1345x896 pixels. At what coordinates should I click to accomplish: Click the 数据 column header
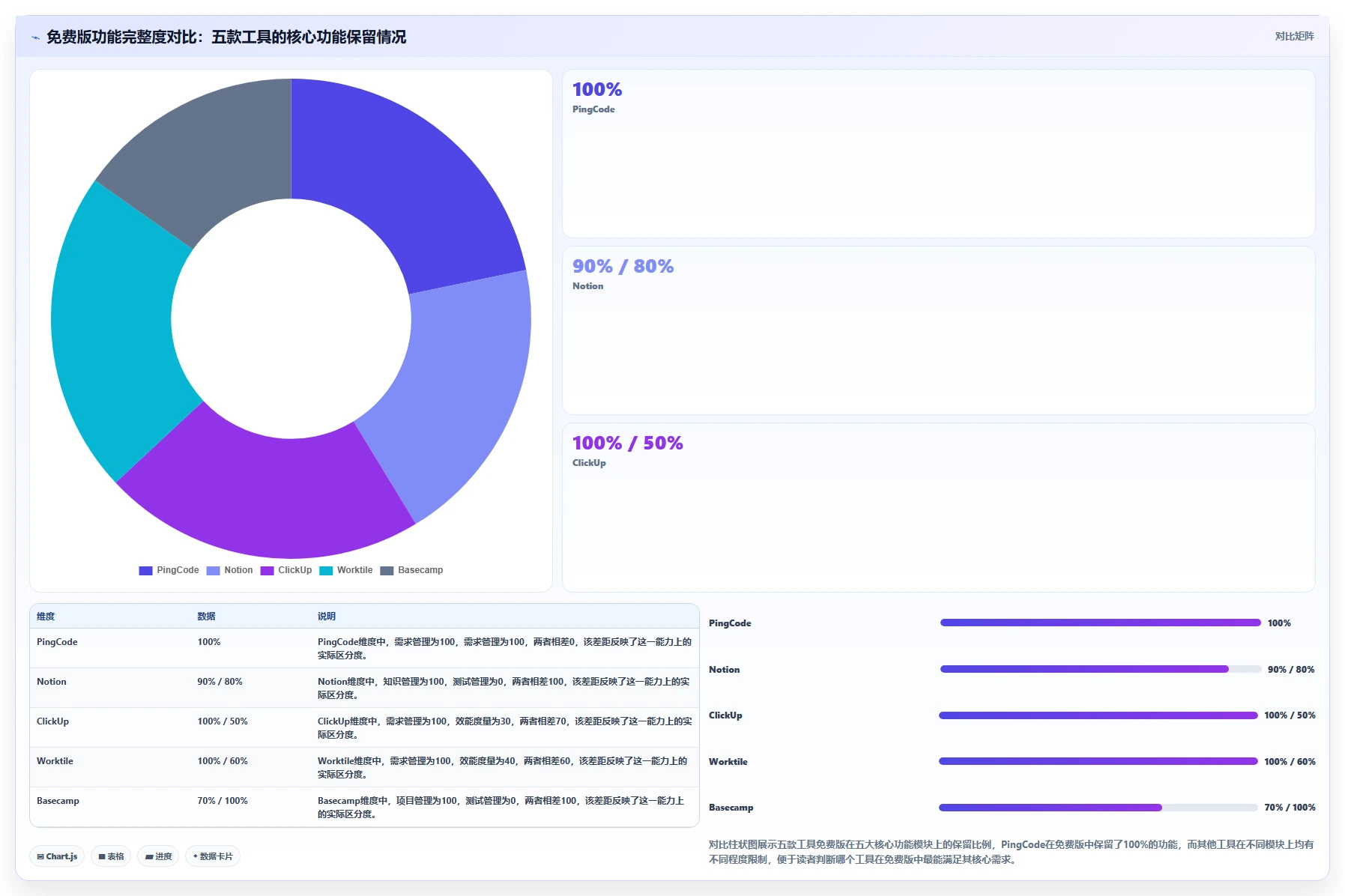206,617
